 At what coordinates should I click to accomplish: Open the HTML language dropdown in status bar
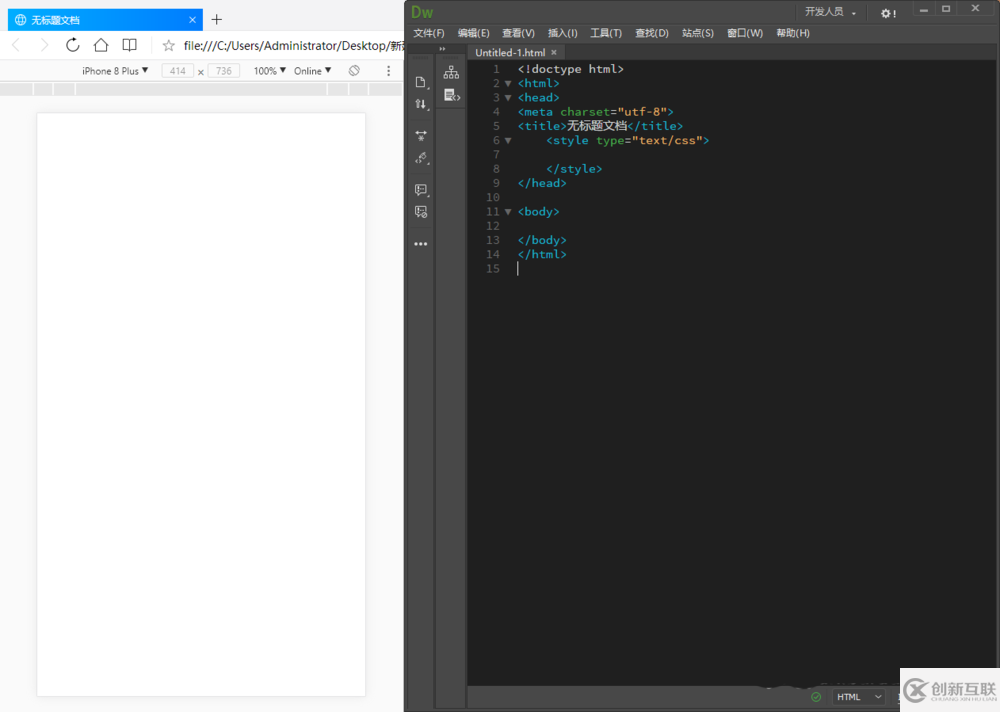(859, 697)
